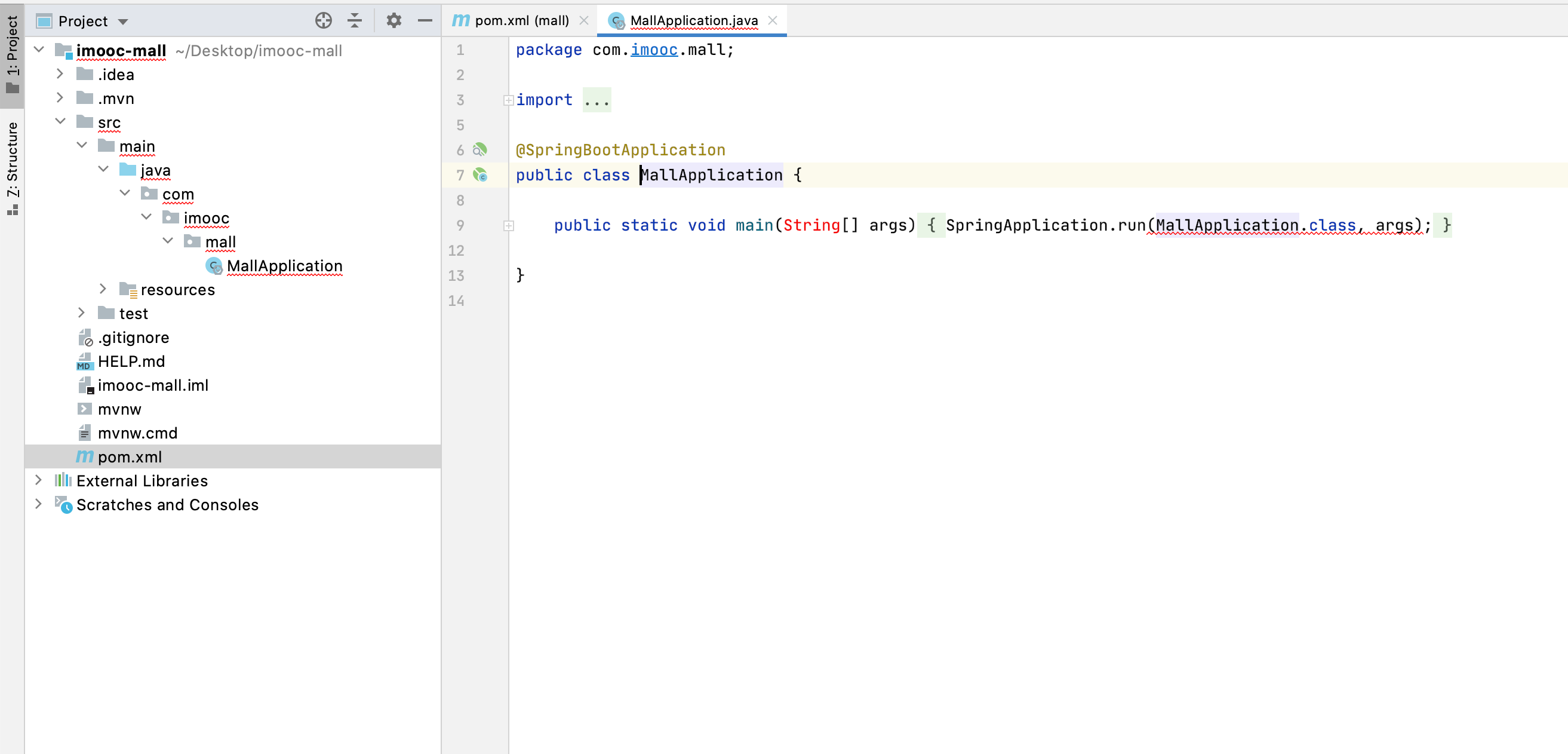This screenshot has width=1568, height=754.
Task: Select mvnw.cmd in tree
Action: pos(137,433)
